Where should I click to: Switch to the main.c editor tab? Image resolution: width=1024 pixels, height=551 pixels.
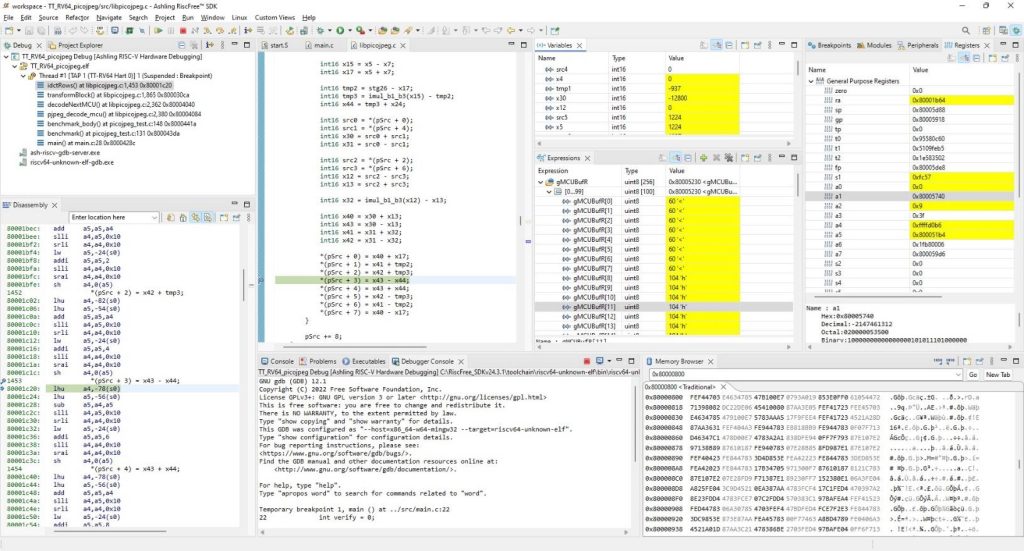tap(319, 45)
